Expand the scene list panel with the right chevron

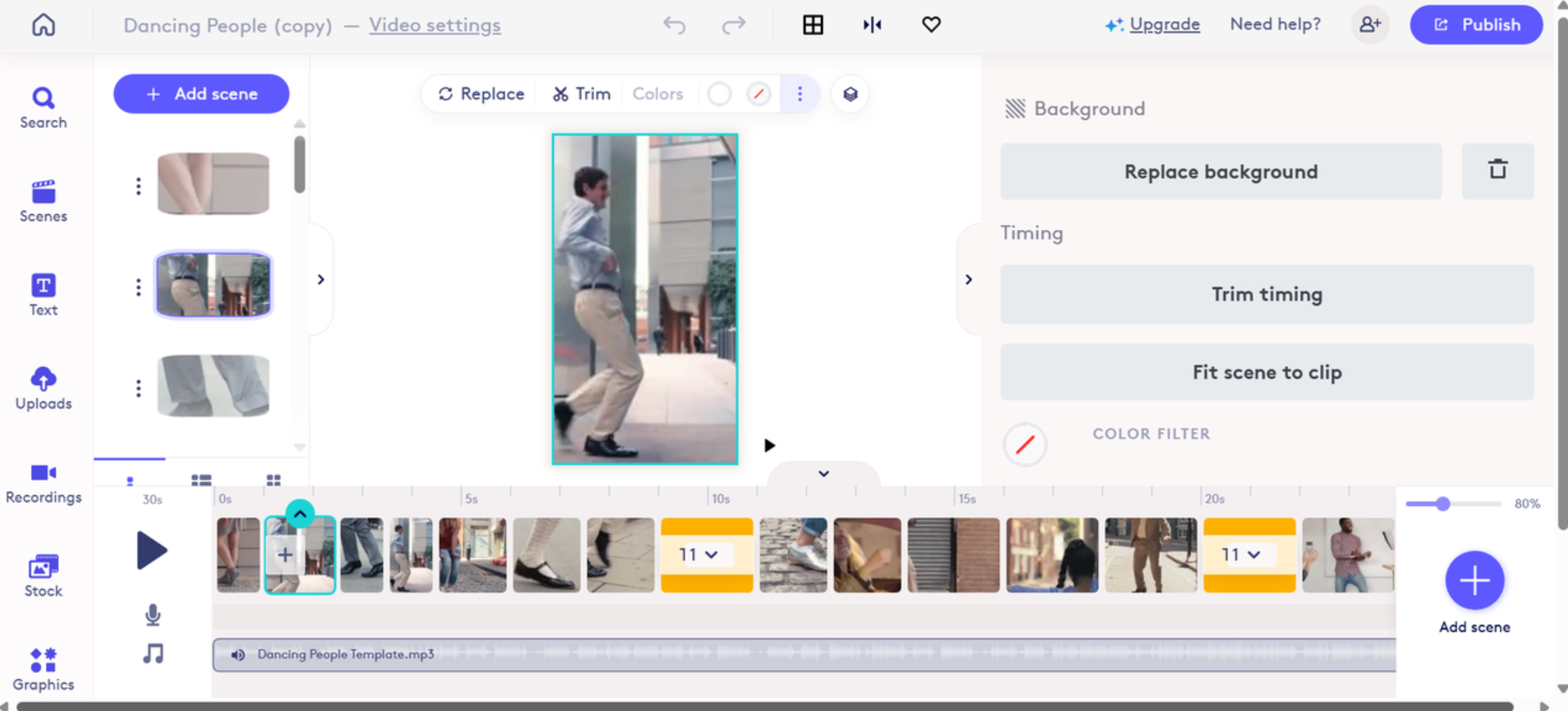tap(321, 279)
